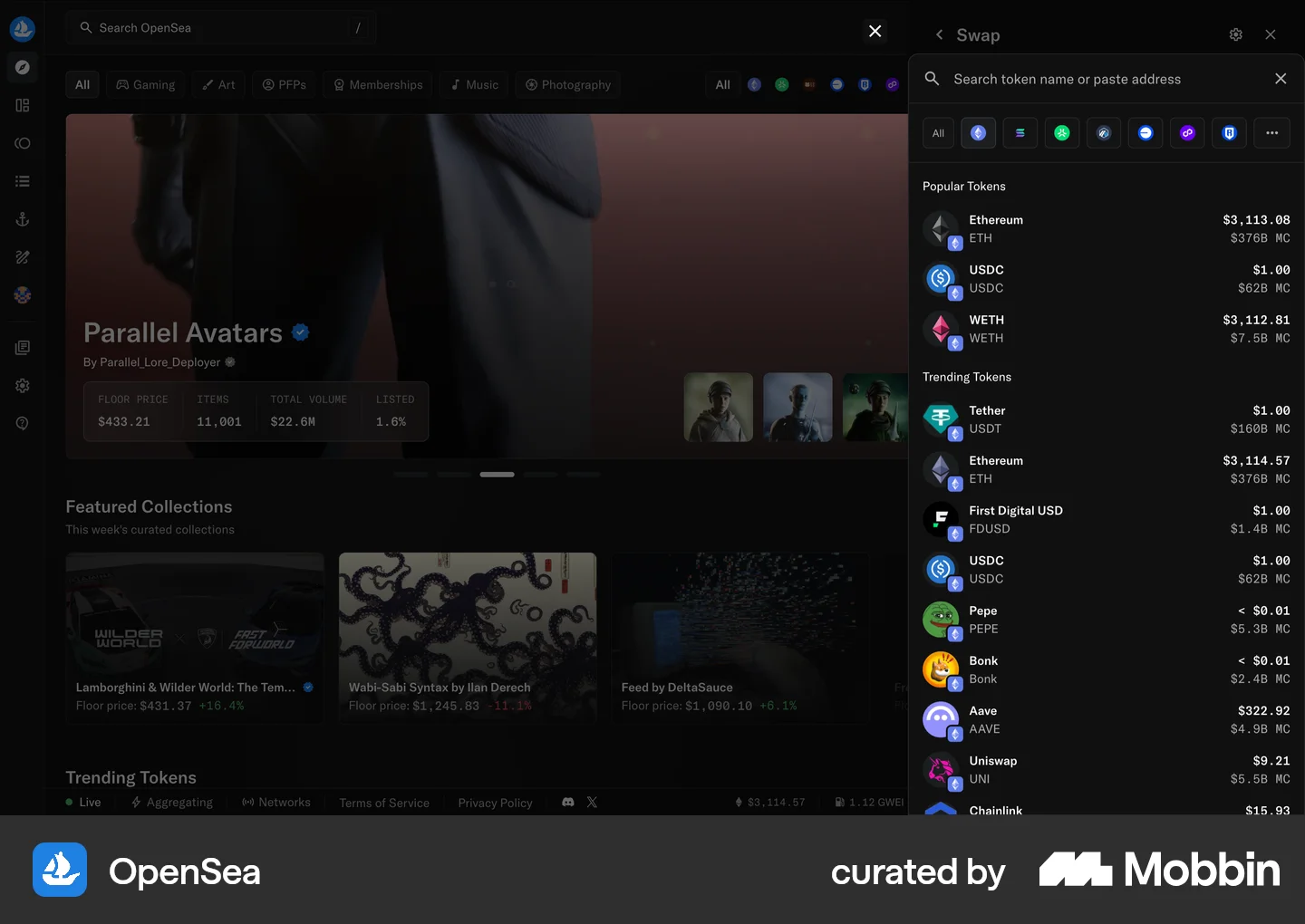Switch to the PFPs category tab
The image size is (1305, 924).
pos(285,84)
